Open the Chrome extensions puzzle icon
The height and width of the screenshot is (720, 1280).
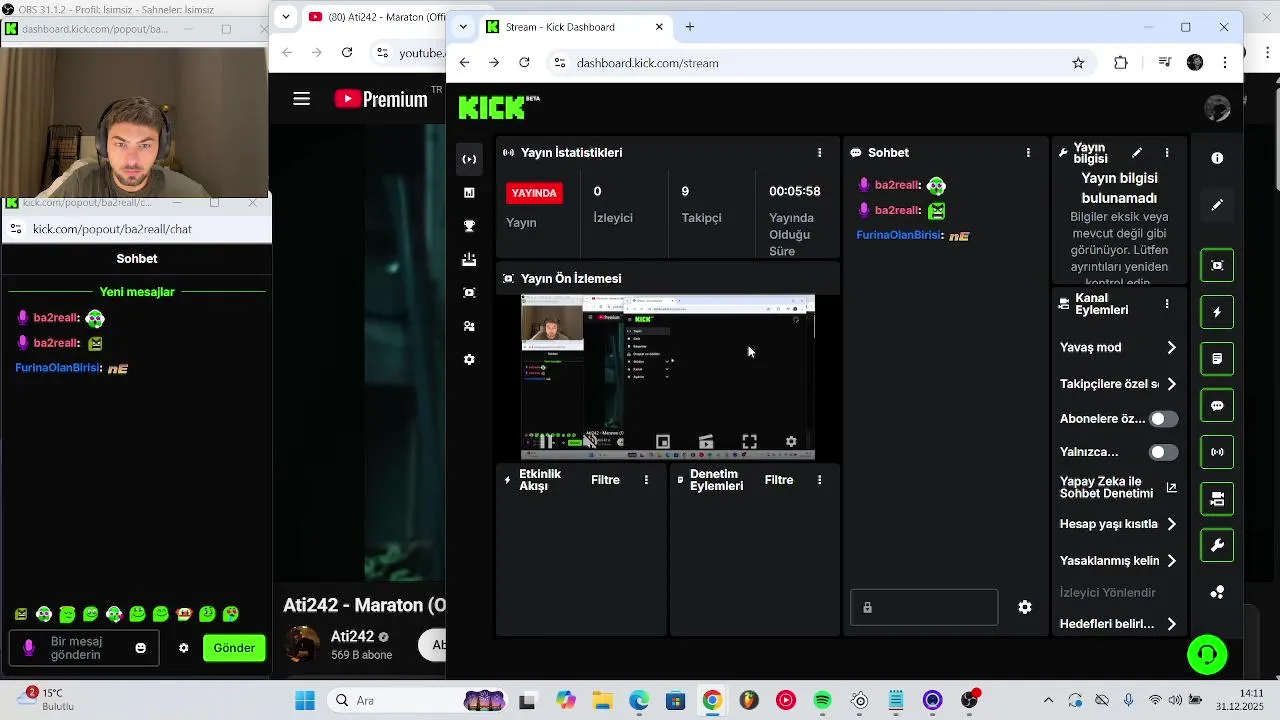click(1121, 63)
